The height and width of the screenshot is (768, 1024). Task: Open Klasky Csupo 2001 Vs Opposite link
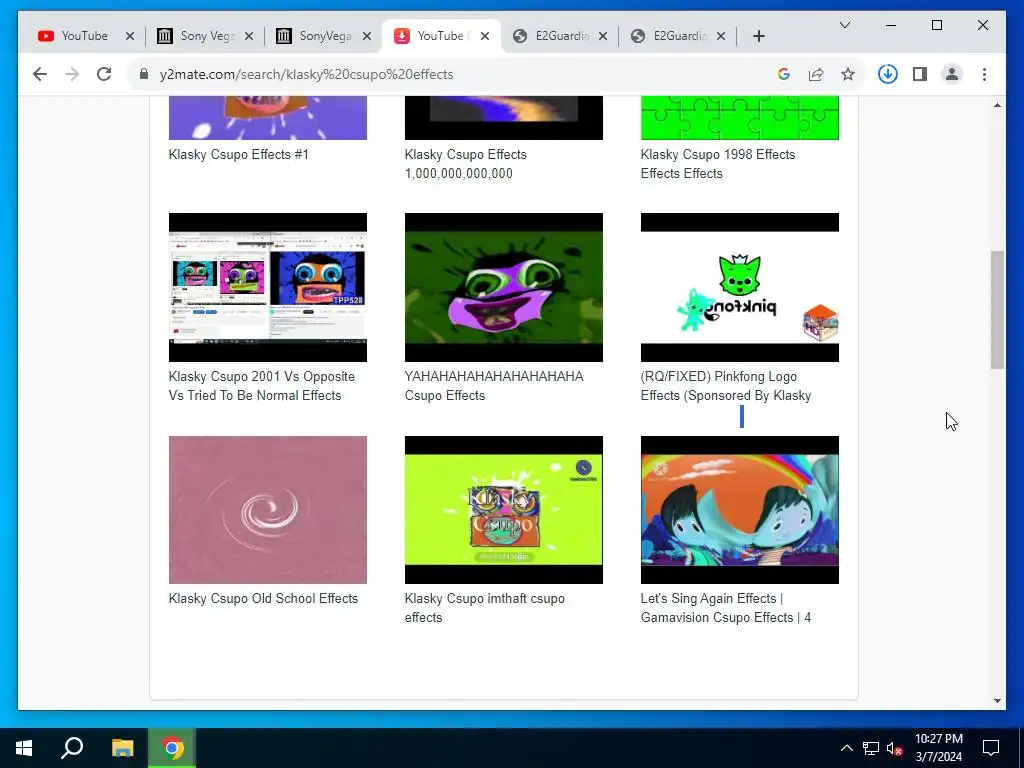(x=262, y=386)
